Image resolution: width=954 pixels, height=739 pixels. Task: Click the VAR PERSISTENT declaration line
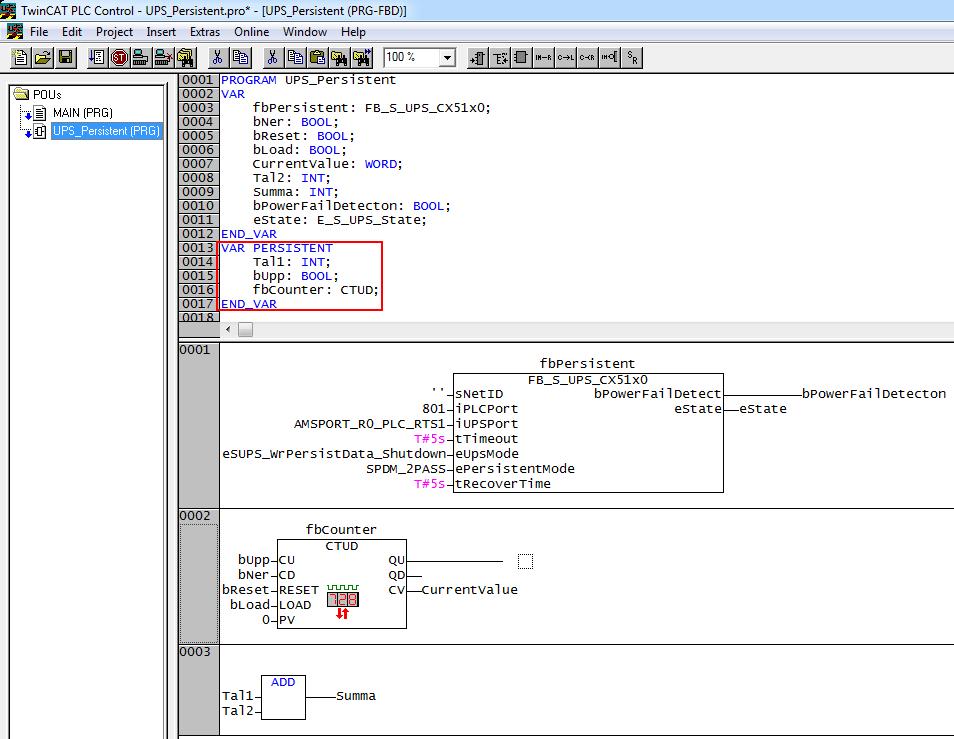pyautogui.click(x=277, y=248)
